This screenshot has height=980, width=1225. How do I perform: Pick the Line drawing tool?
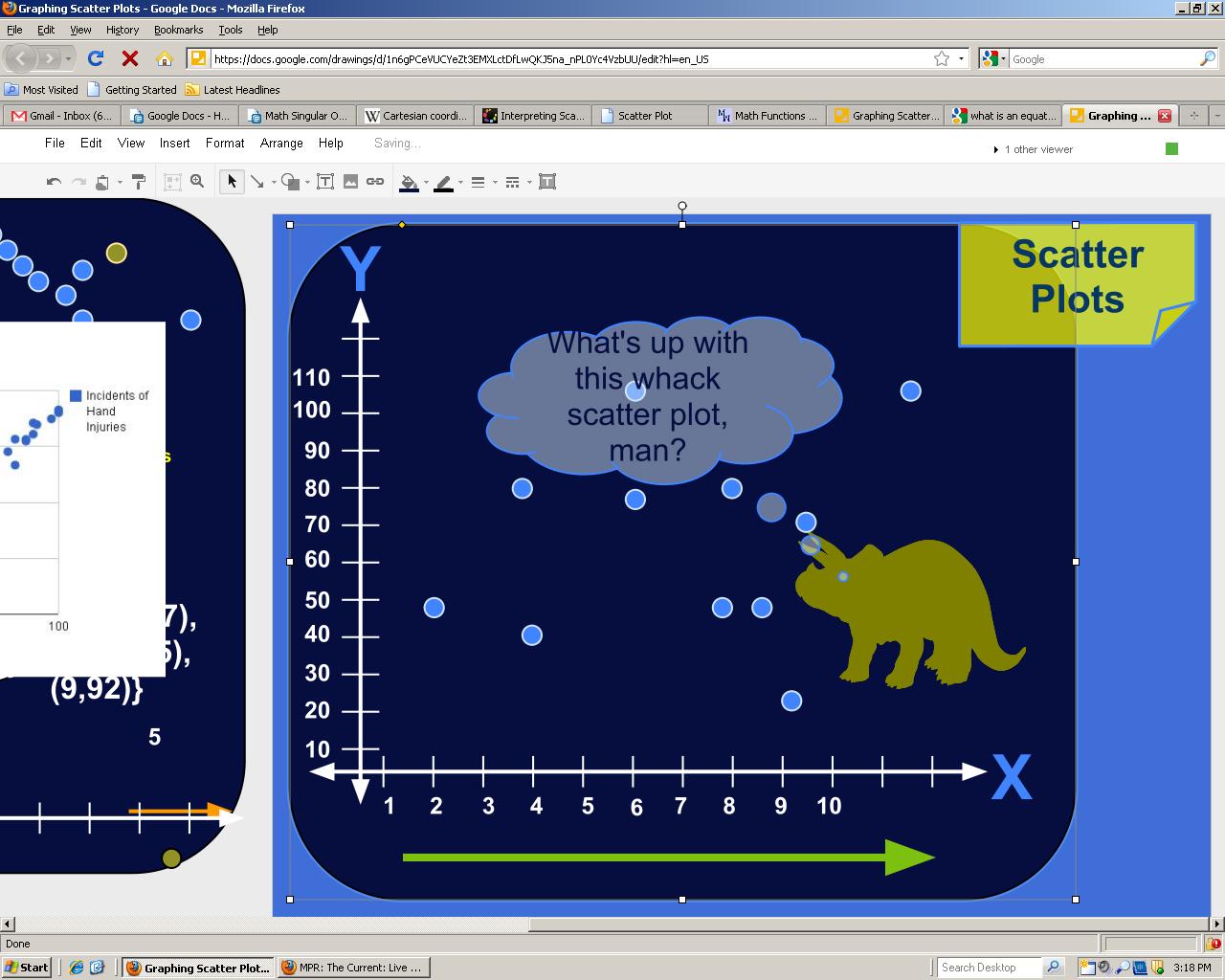click(x=256, y=181)
